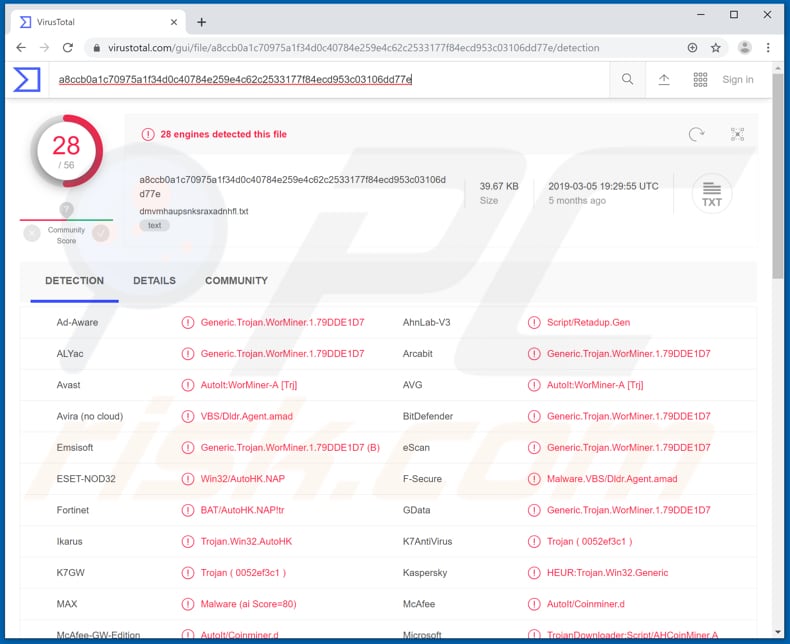
Task: Open the apps grid icon
Action: 700,79
